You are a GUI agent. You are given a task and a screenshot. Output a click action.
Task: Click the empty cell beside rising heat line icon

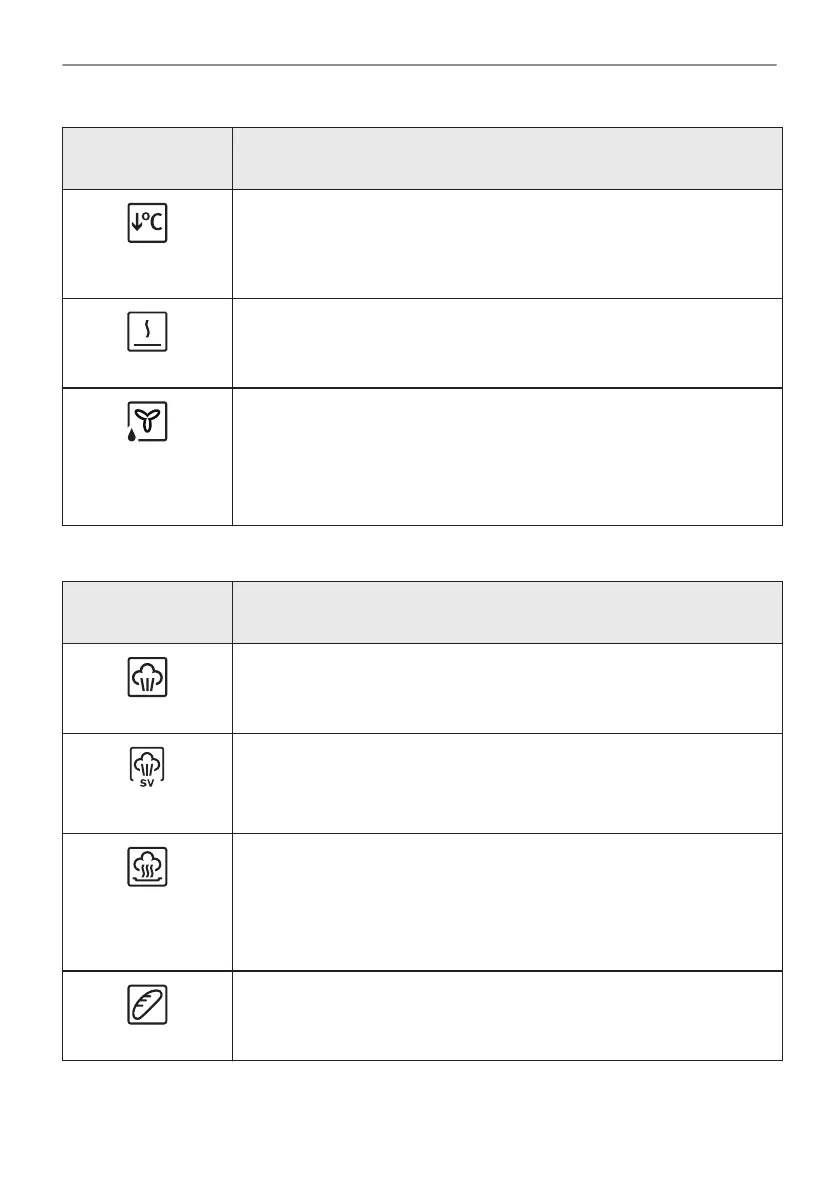[506, 343]
